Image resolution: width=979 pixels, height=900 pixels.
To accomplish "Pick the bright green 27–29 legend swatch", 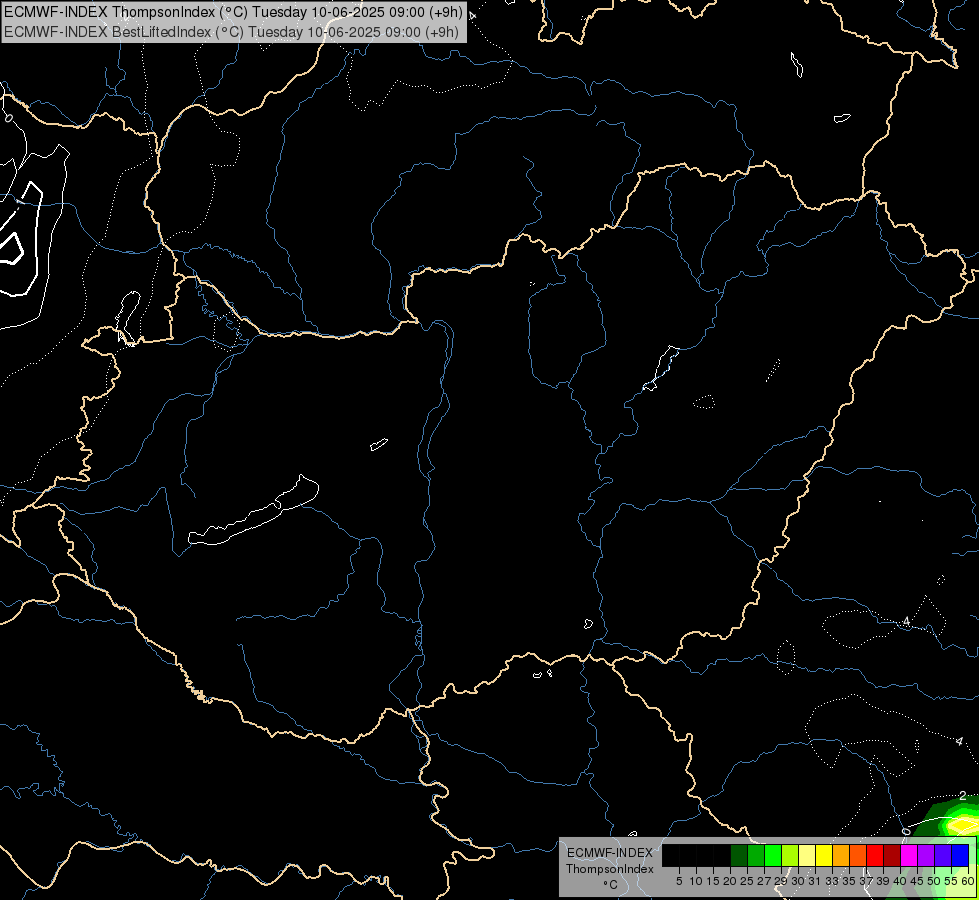I will pos(773,855).
